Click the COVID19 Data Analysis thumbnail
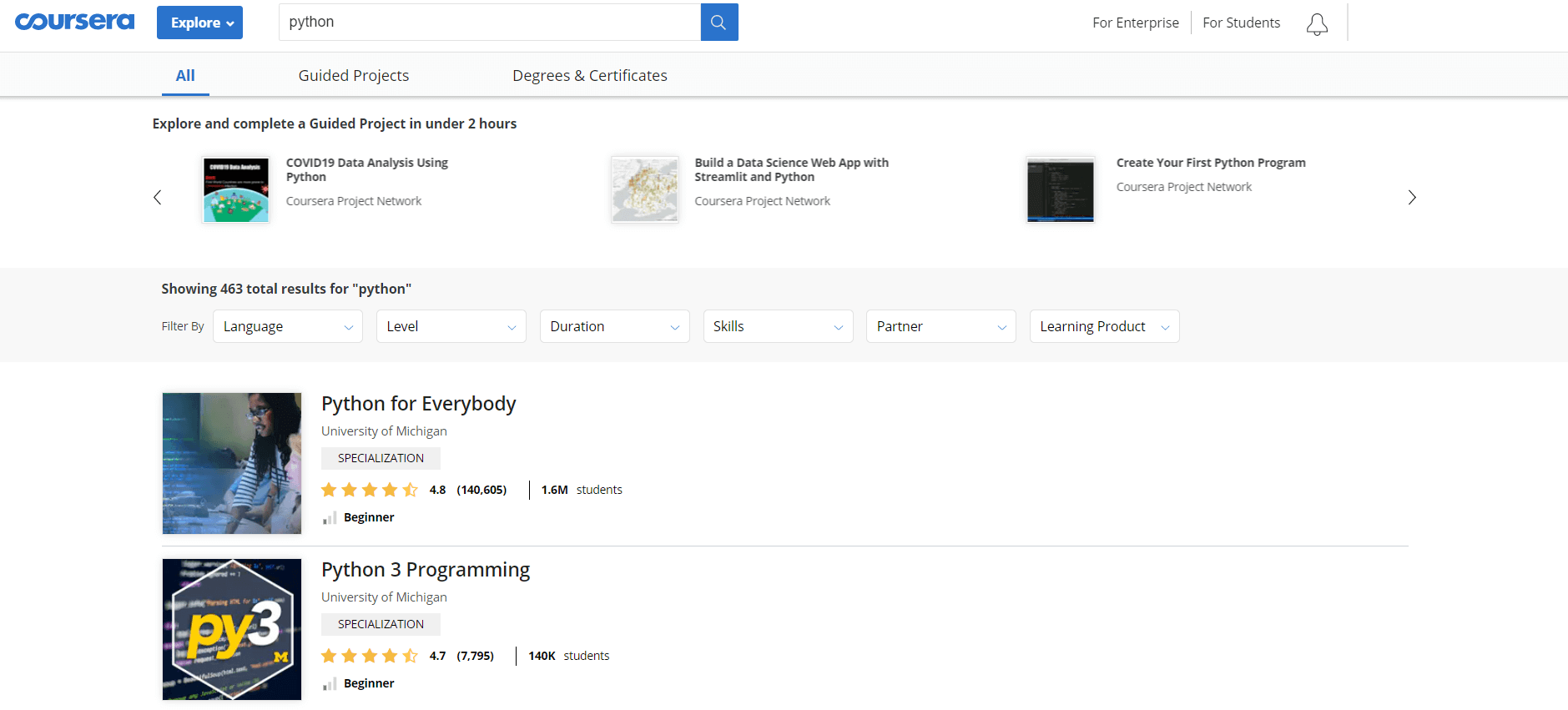This screenshot has height=710, width=1568. pos(236,189)
